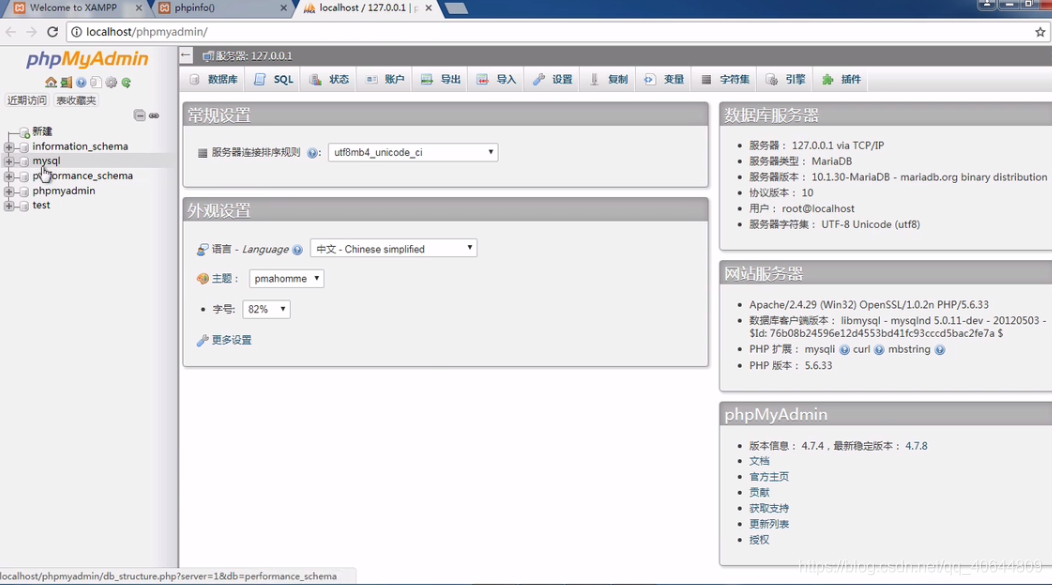Open the 导入 tab
Viewport: 1052px width, 585px height.
(x=496, y=79)
